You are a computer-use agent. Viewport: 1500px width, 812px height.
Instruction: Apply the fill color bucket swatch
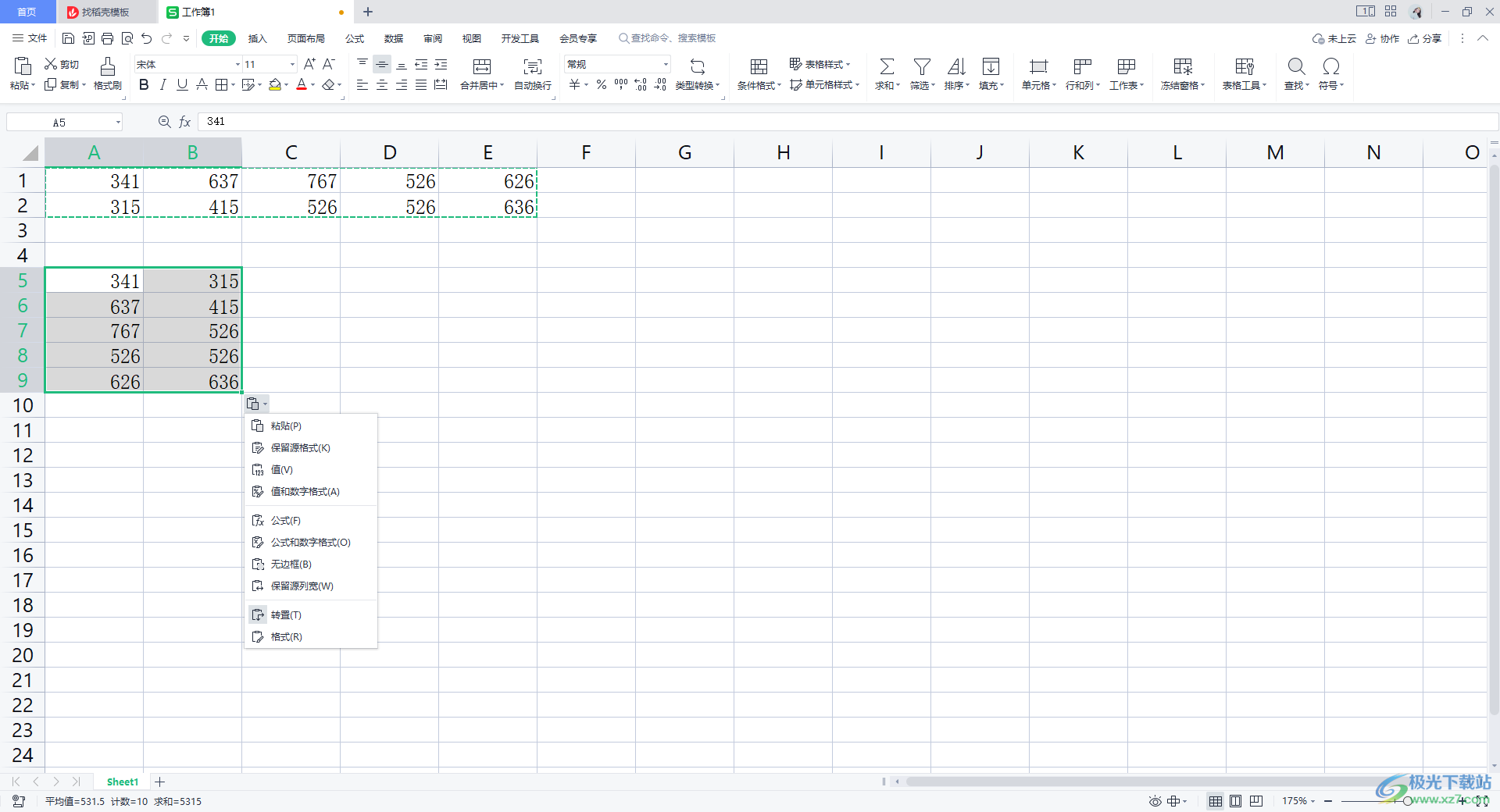click(274, 84)
